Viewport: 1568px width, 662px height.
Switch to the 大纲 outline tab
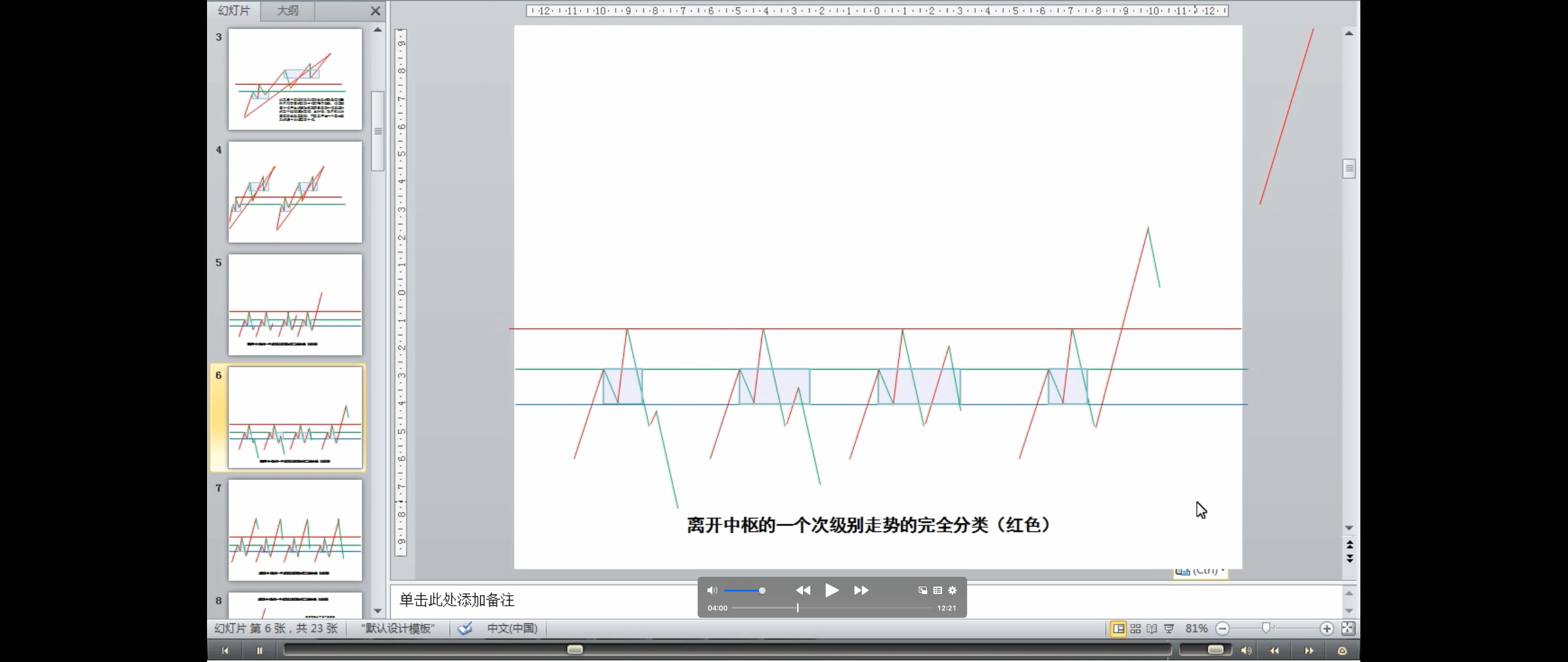[287, 10]
